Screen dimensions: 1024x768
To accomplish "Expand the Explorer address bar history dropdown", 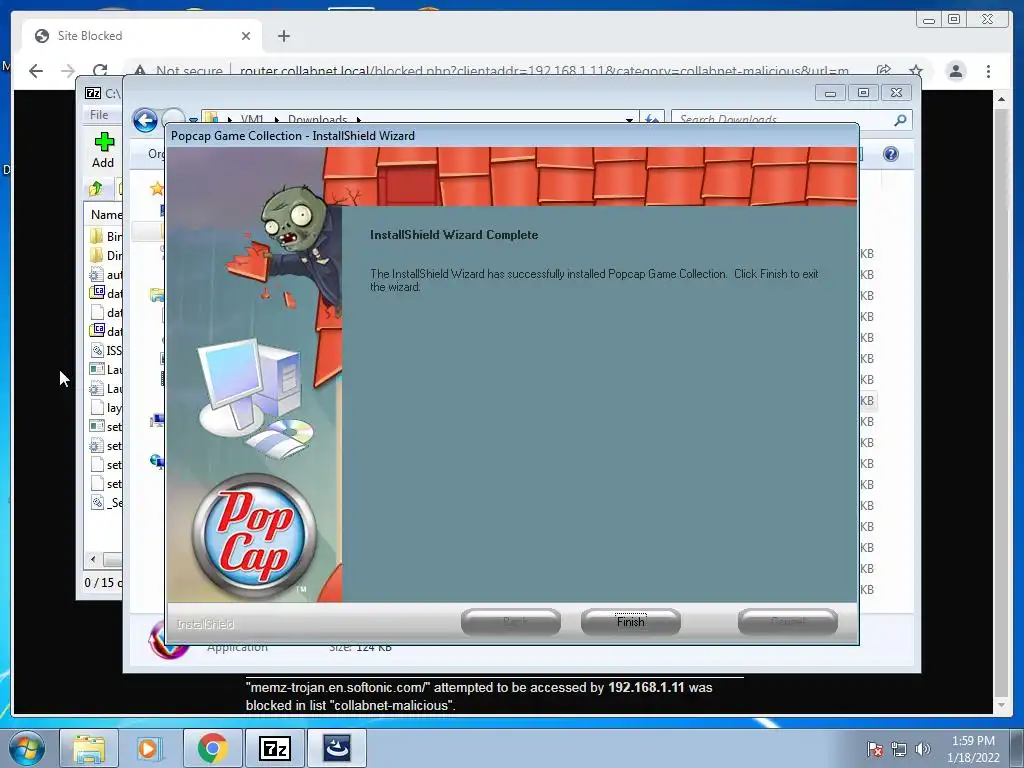I will pos(629,120).
